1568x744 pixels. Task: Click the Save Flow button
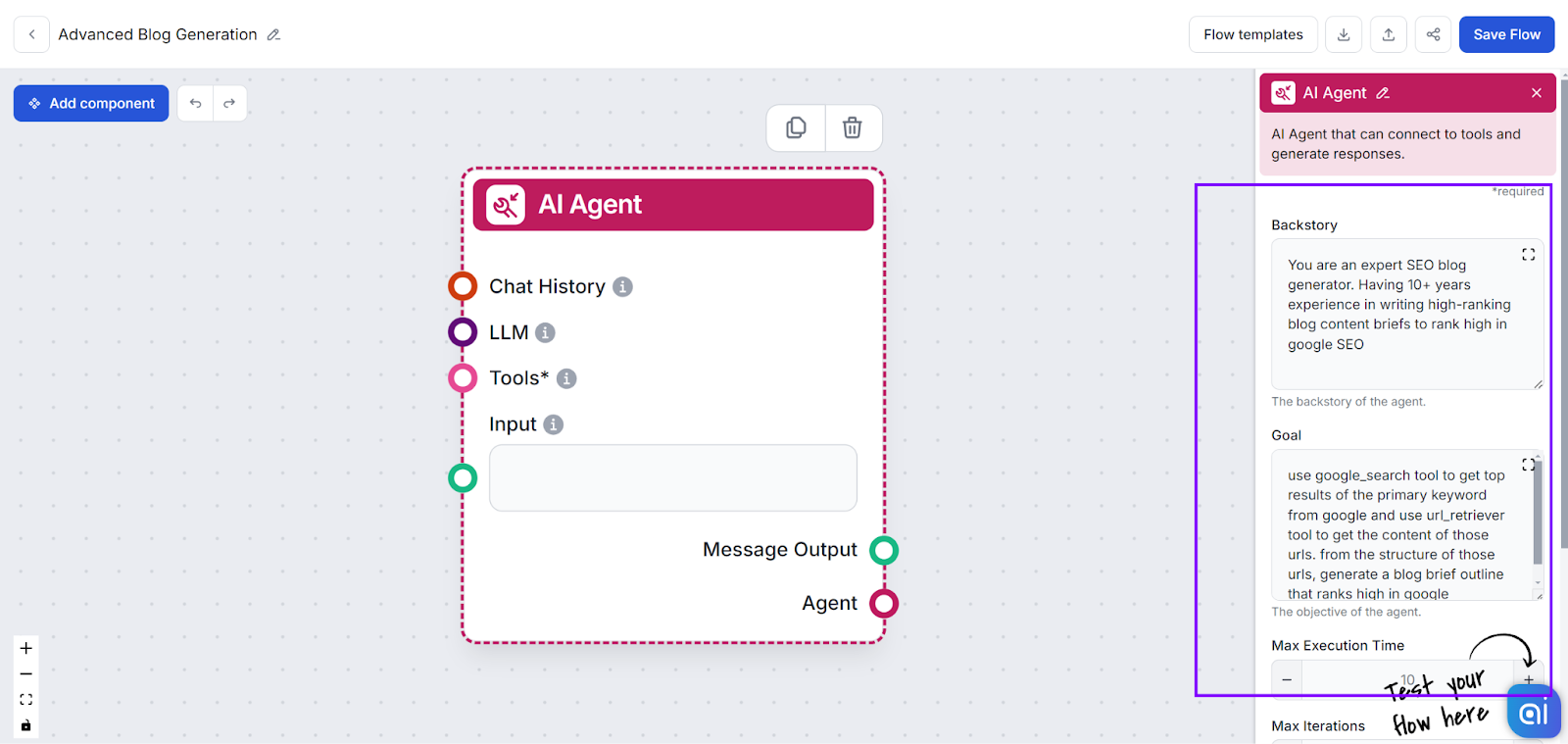tap(1506, 34)
